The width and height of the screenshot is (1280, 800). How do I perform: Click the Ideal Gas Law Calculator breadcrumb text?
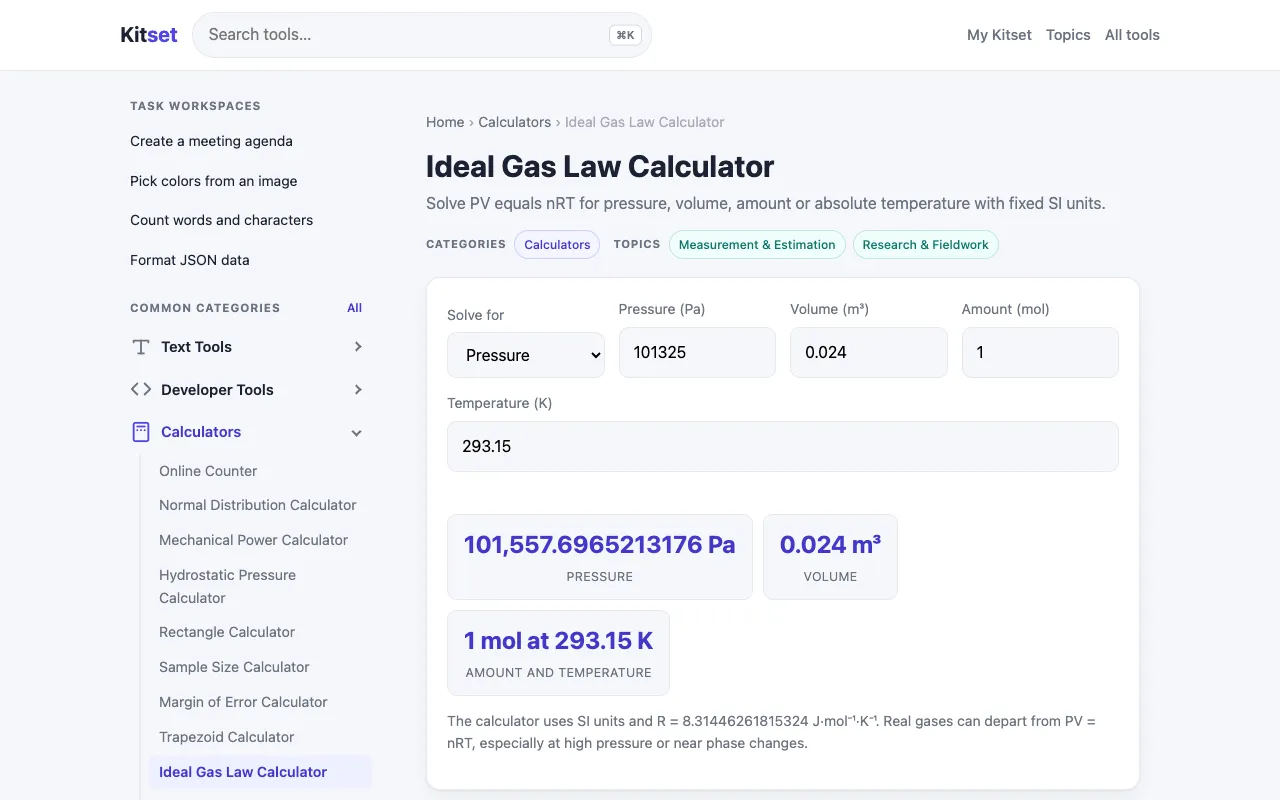644,122
